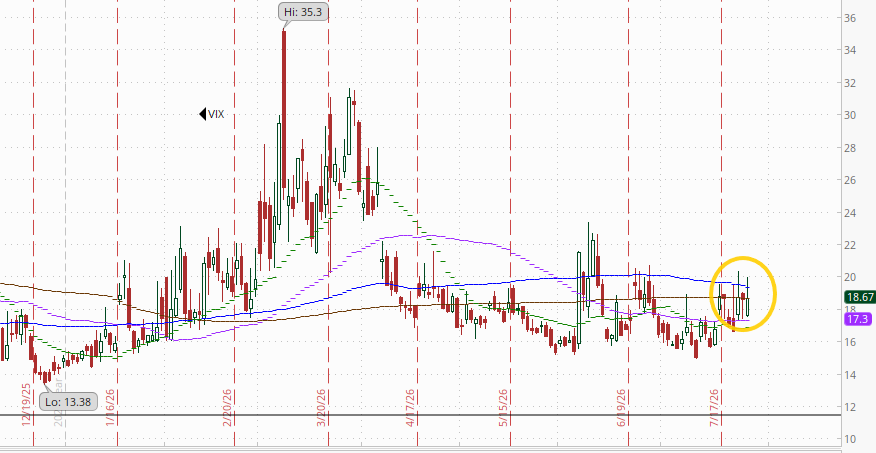Click the 24 price axis label
The width and height of the screenshot is (876, 453).
(x=850, y=212)
